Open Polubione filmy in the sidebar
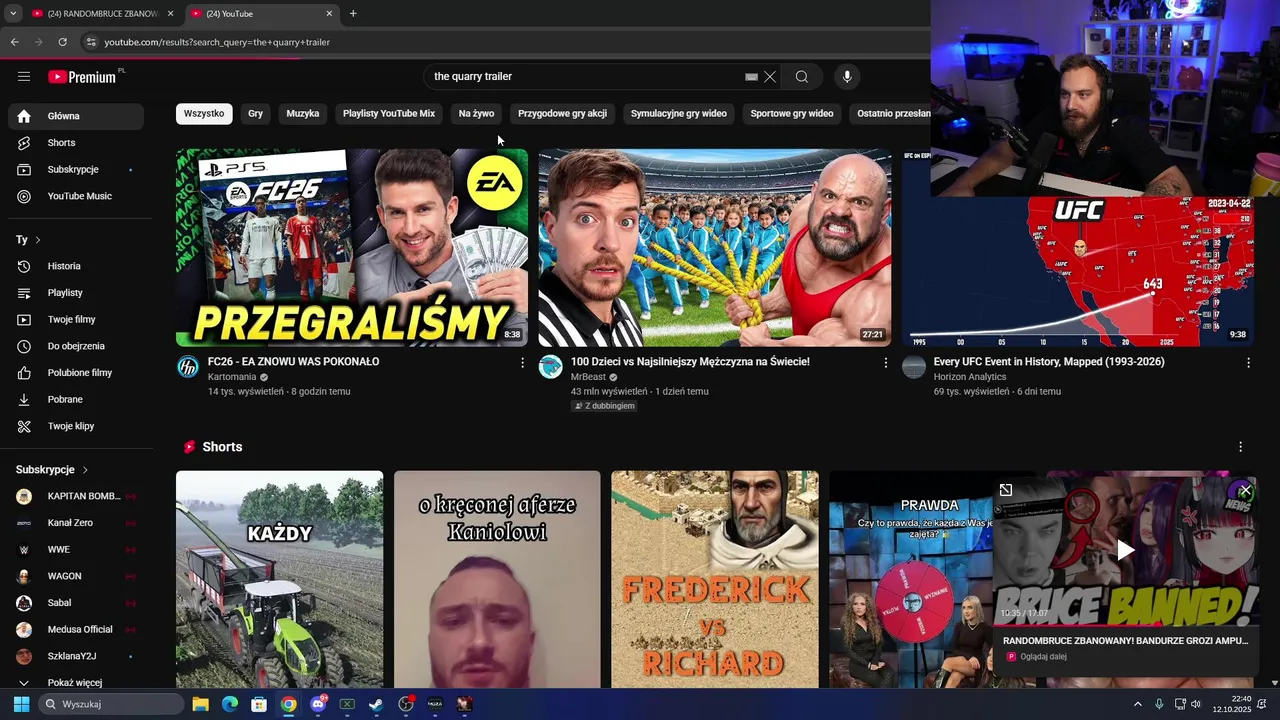Viewport: 1280px width, 720px height. pos(76,373)
